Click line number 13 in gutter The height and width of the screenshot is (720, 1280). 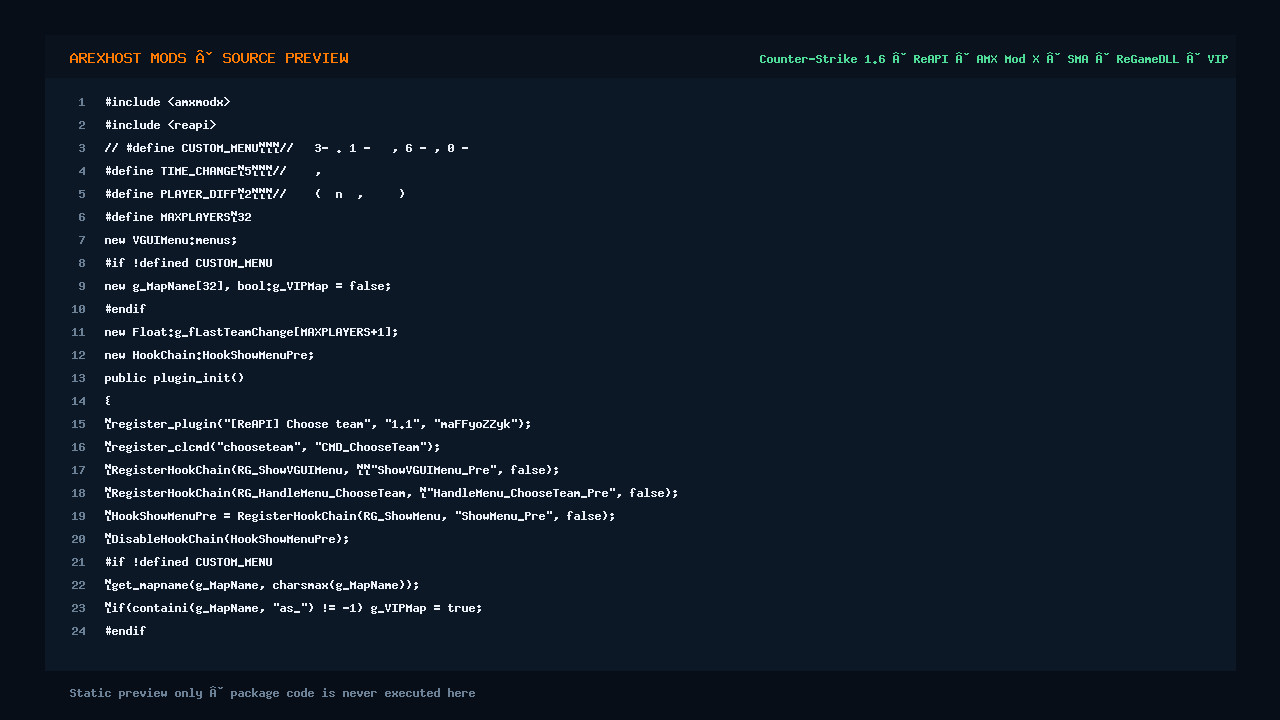(x=78, y=378)
